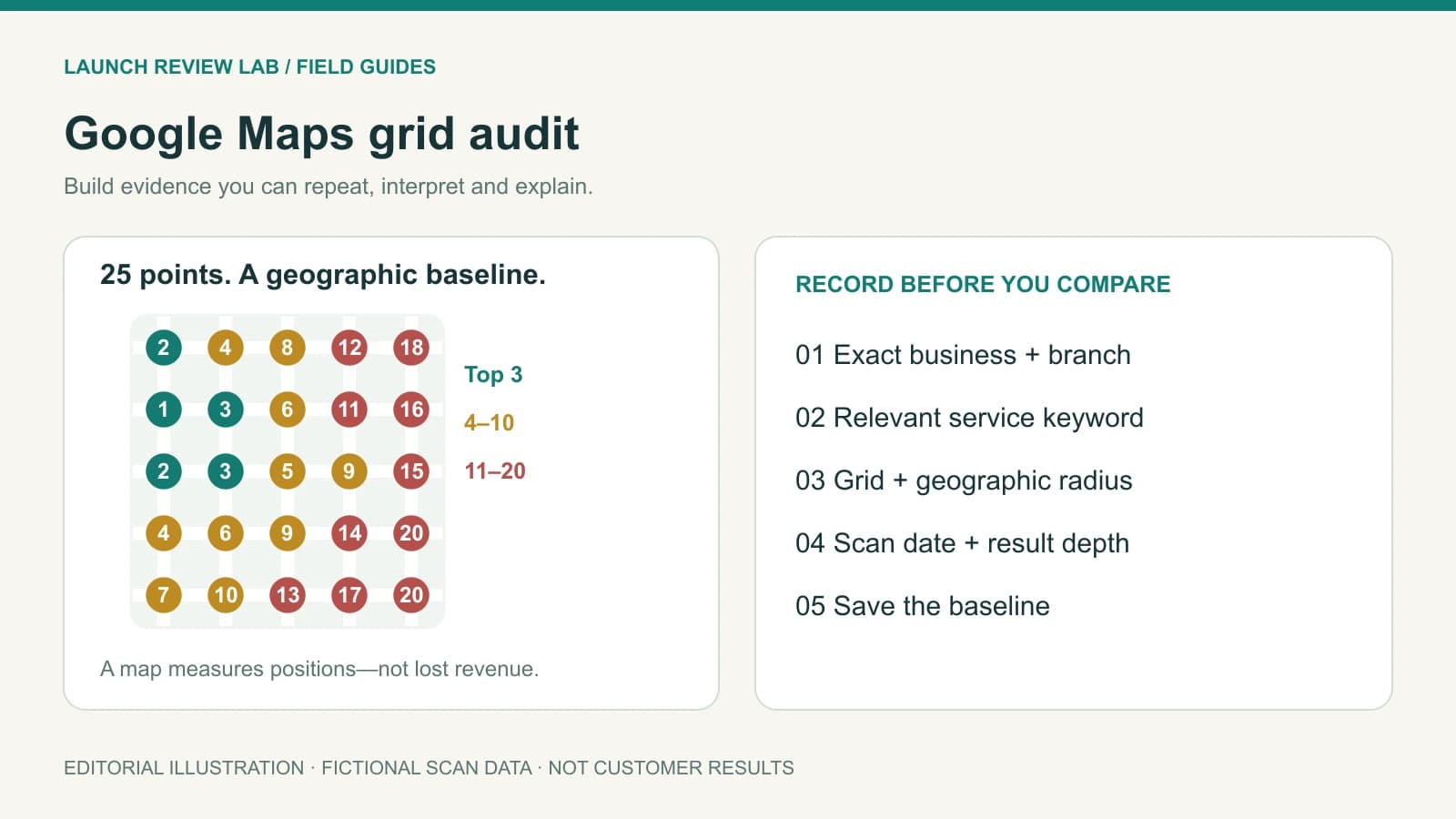Click the red grid point numbered 17
This screenshot has height=819, width=1456.
point(349,595)
